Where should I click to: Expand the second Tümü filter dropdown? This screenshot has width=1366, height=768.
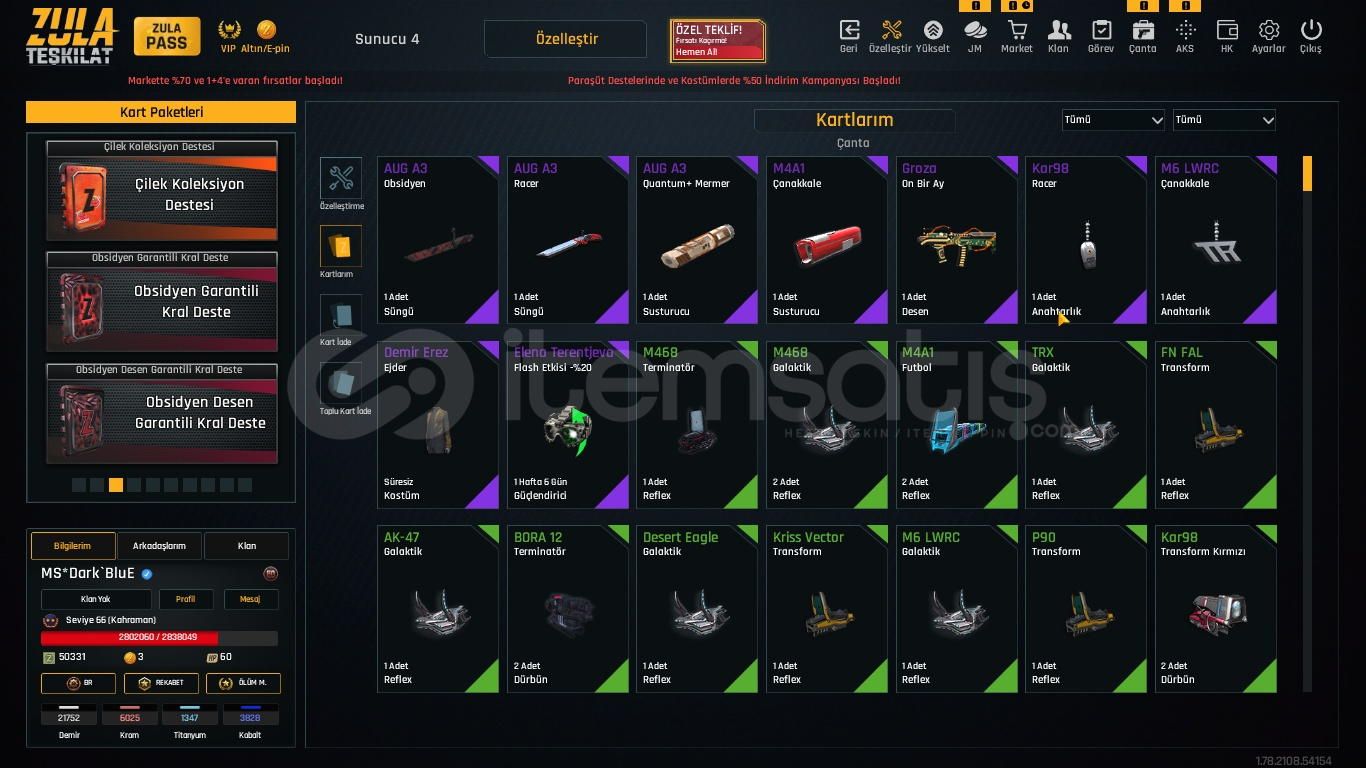pos(1225,120)
